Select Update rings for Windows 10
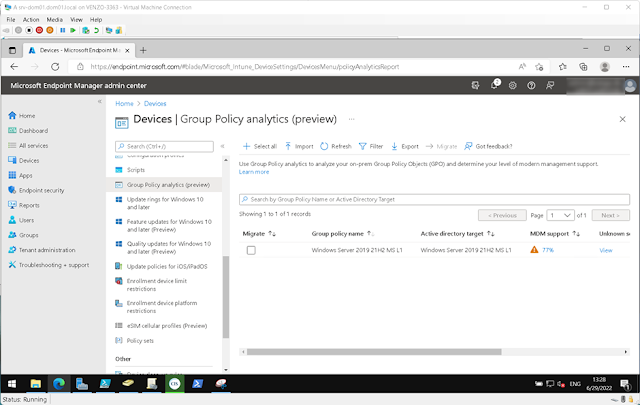The height and width of the screenshot is (405, 640). [x=164, y=203]
